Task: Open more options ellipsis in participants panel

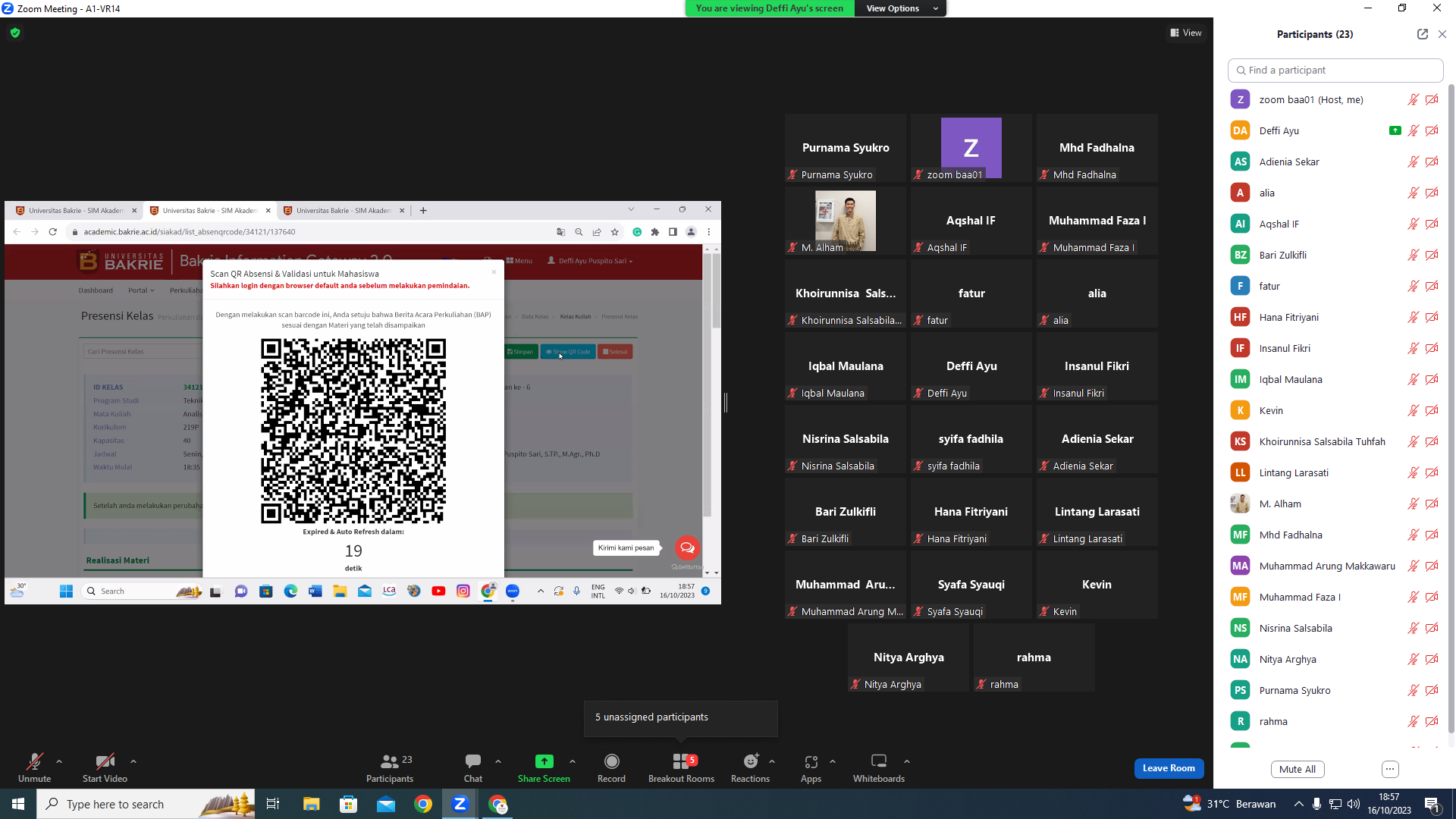Action: point(1390,769)
